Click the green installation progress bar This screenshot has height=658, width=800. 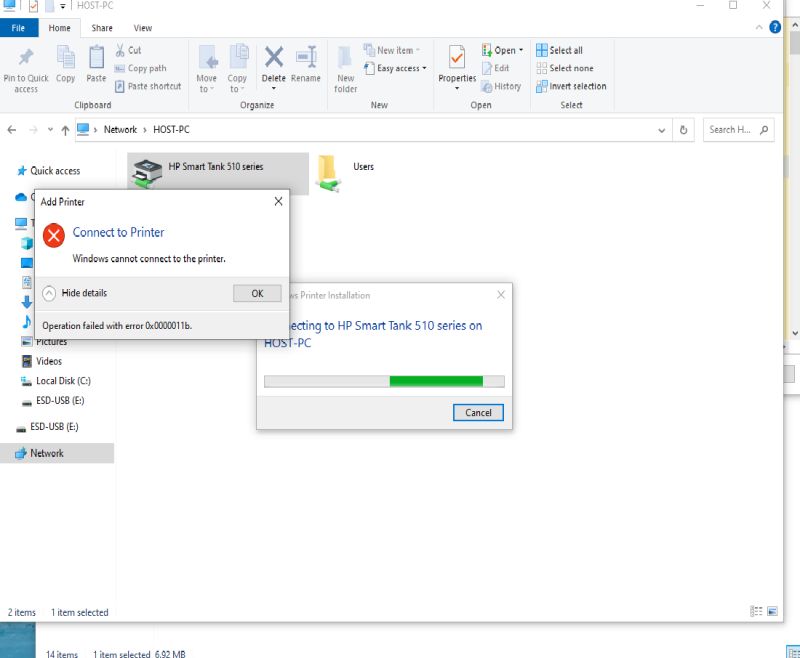pyautogui.click(x=384, y=381)
